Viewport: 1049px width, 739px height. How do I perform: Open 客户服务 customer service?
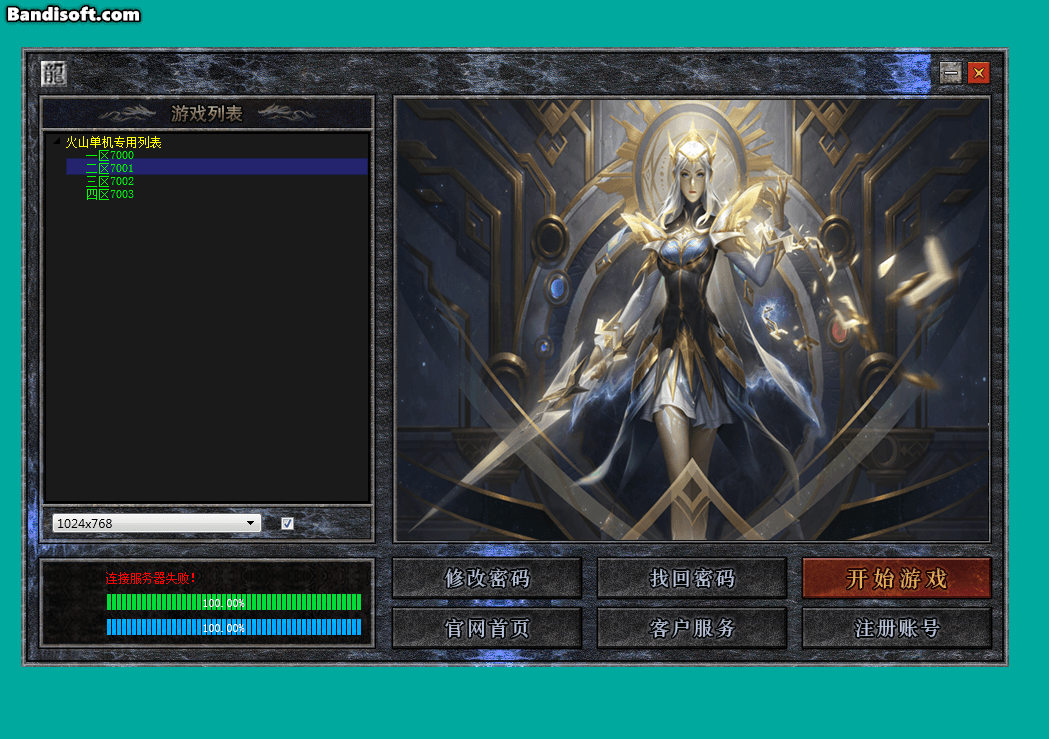(692, 628)
